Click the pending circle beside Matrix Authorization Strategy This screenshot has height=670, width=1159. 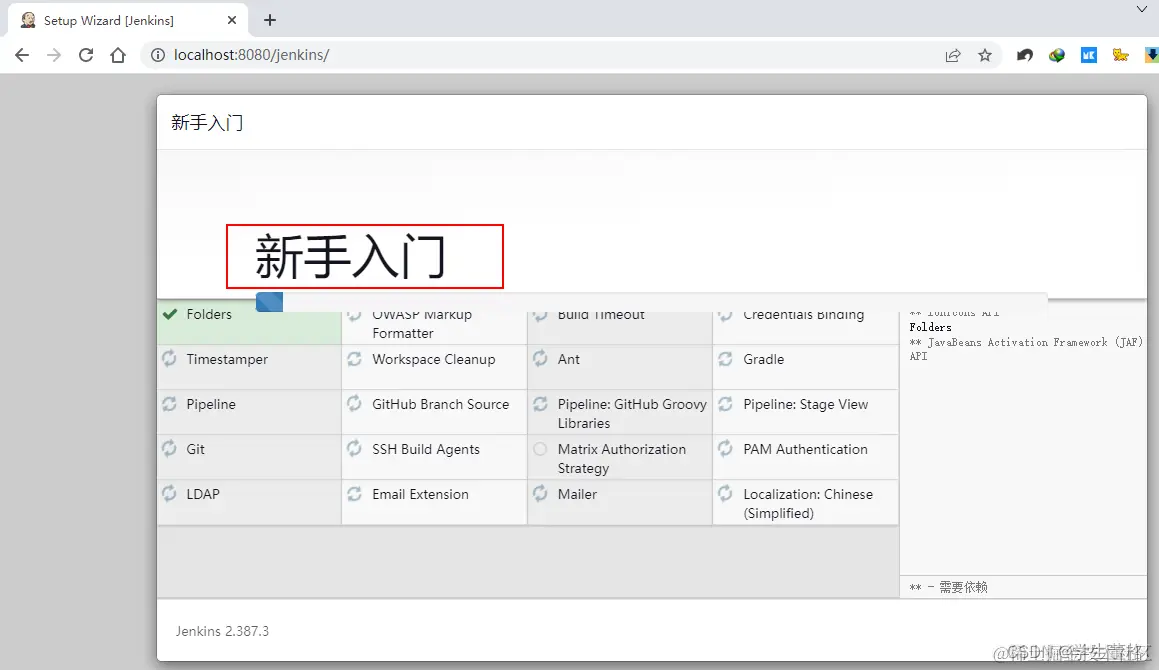[540, 449]
